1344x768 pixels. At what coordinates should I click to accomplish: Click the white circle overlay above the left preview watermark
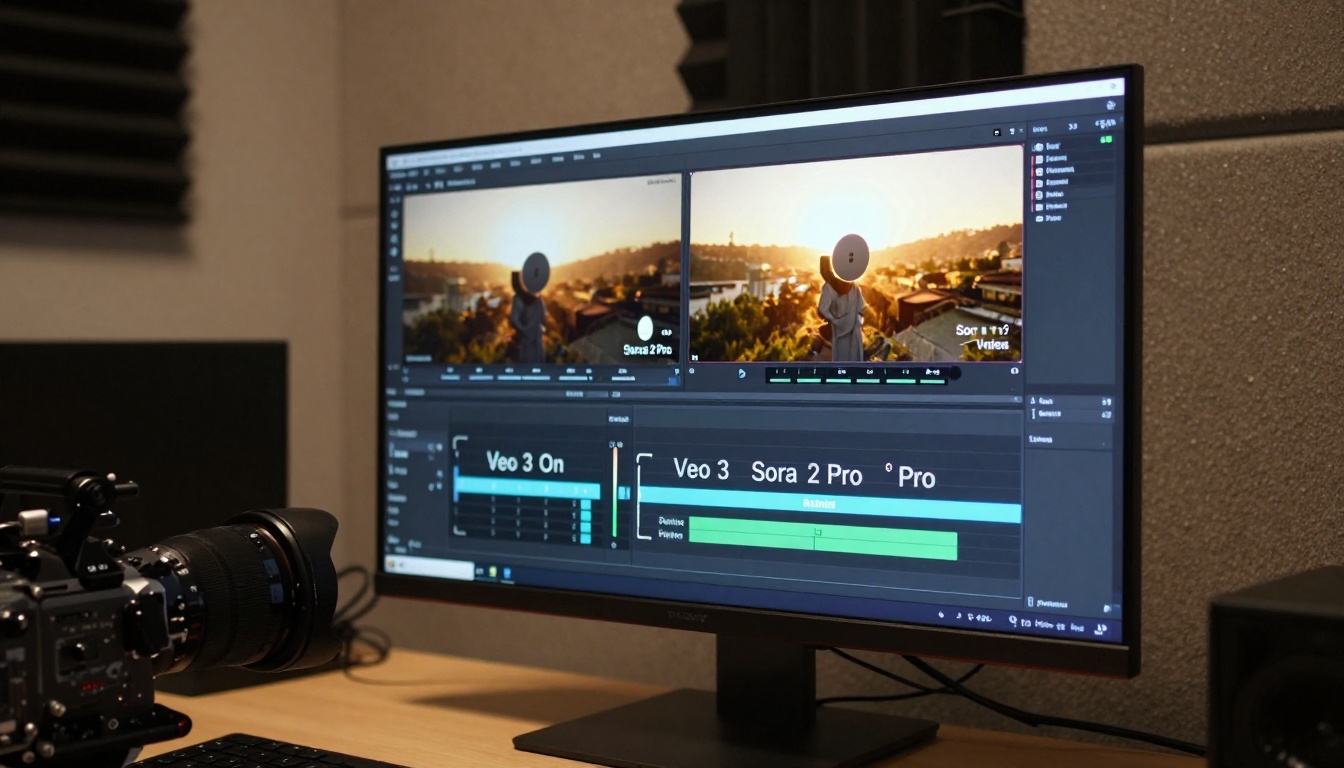click(645, 327)
